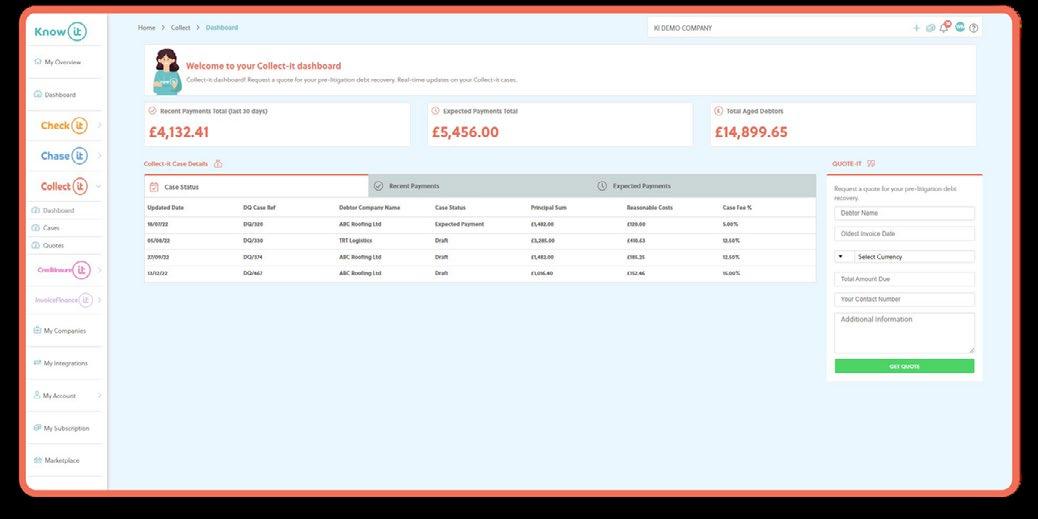Open the Select Currency dropdown
This screenshot has height=519, width=1038.
coord(904,257)
